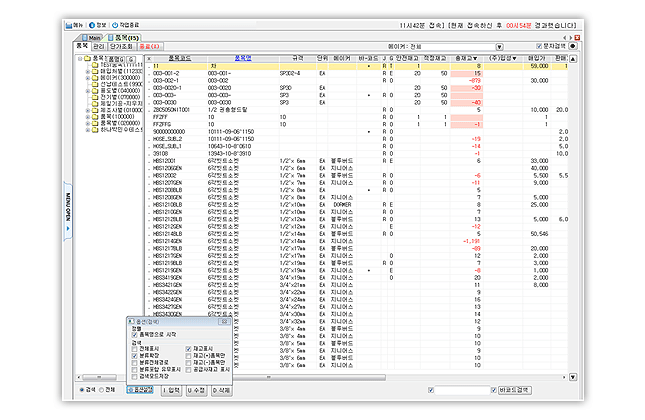The image size is (645, 420).
Task: Click the red 종료(X) tab
Action: click(x=149, y=46)
